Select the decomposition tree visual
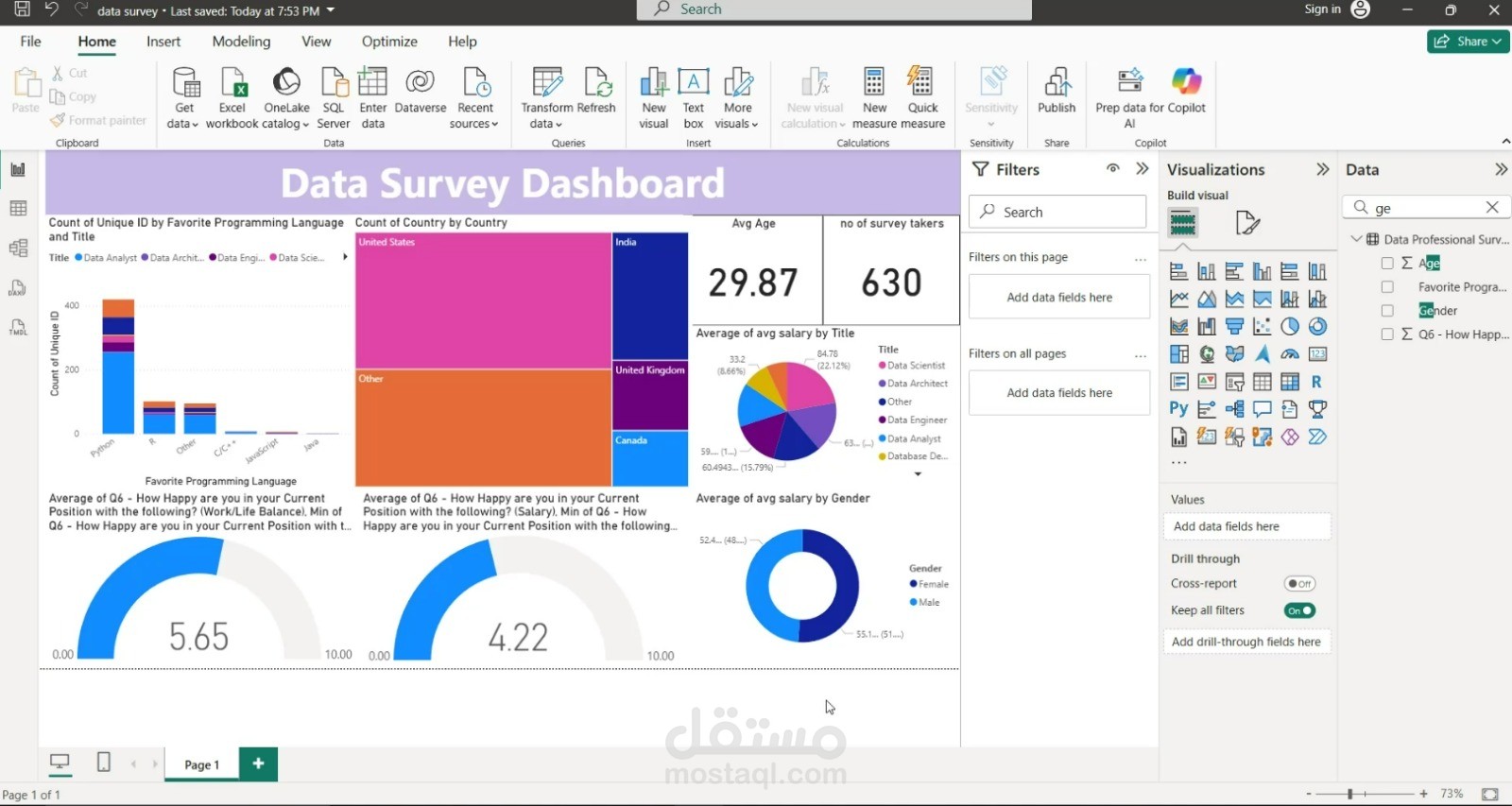The height and width of the screenshot is (806, 1512). (1234, 409)
